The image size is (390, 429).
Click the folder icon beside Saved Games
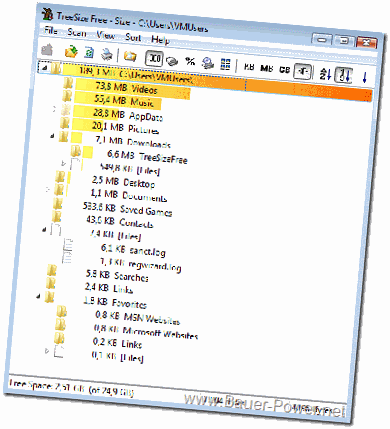click(x=58, y=203)
